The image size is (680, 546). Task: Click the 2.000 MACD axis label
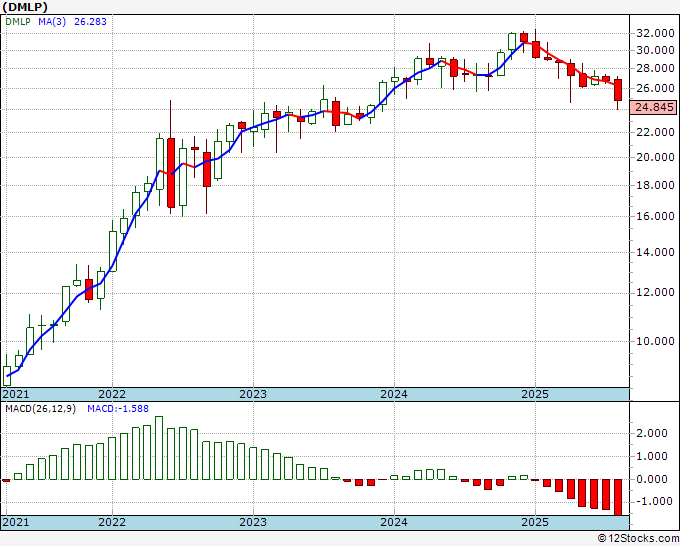coord(652,433)
